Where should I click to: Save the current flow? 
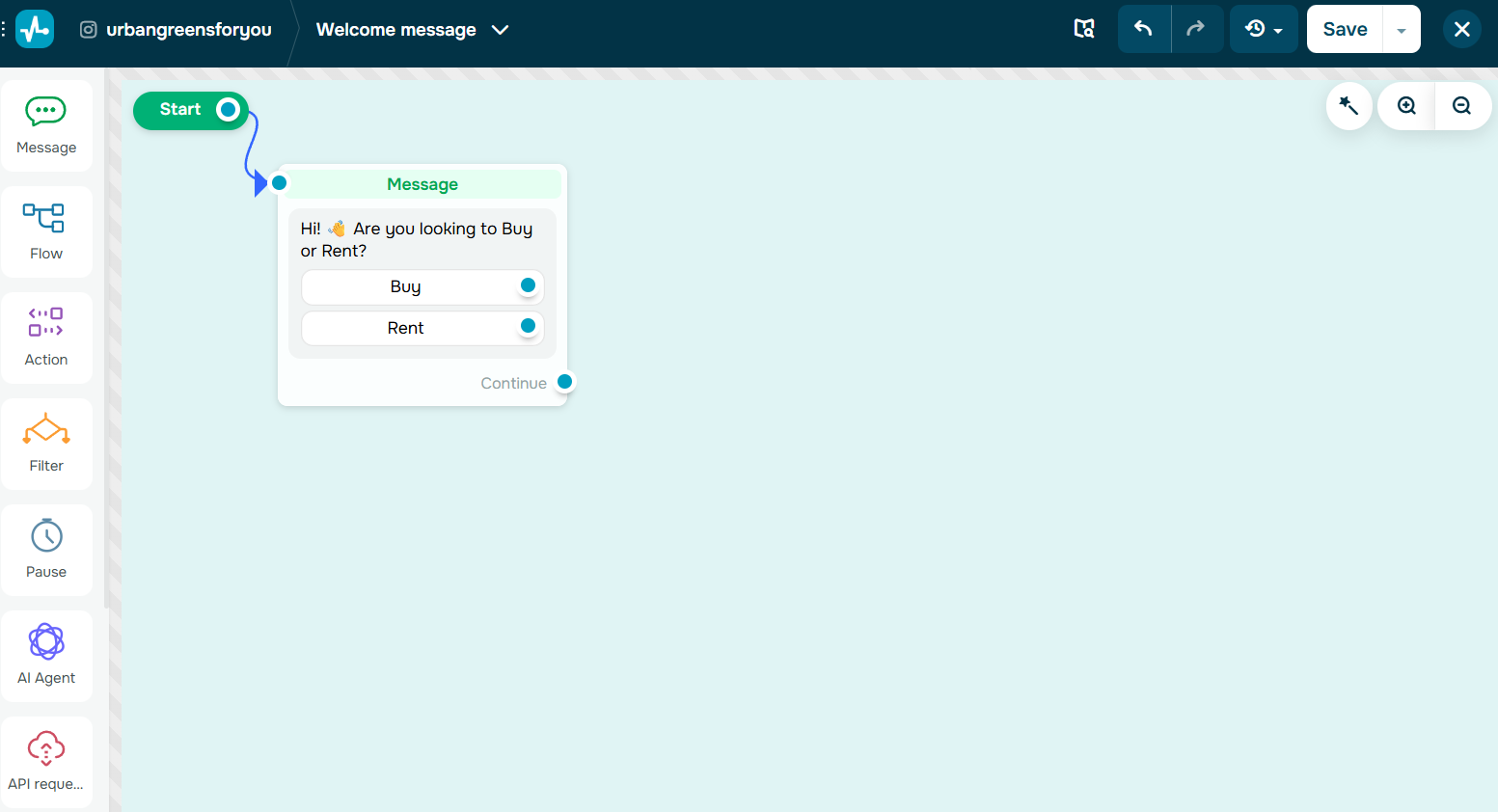pyautogui.click(x=1344, y=28)
